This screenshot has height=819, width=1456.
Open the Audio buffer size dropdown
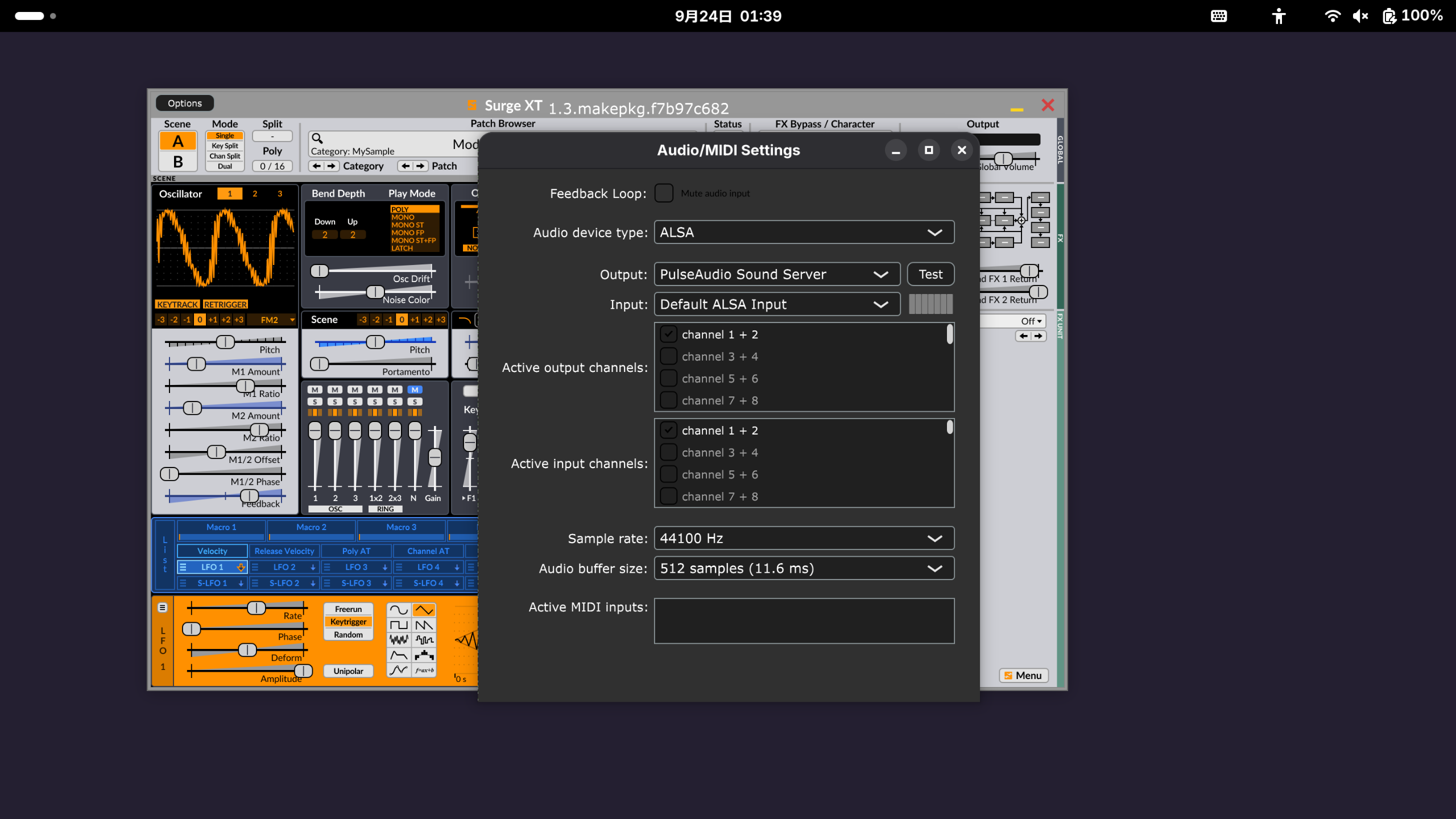click(804, 568)
